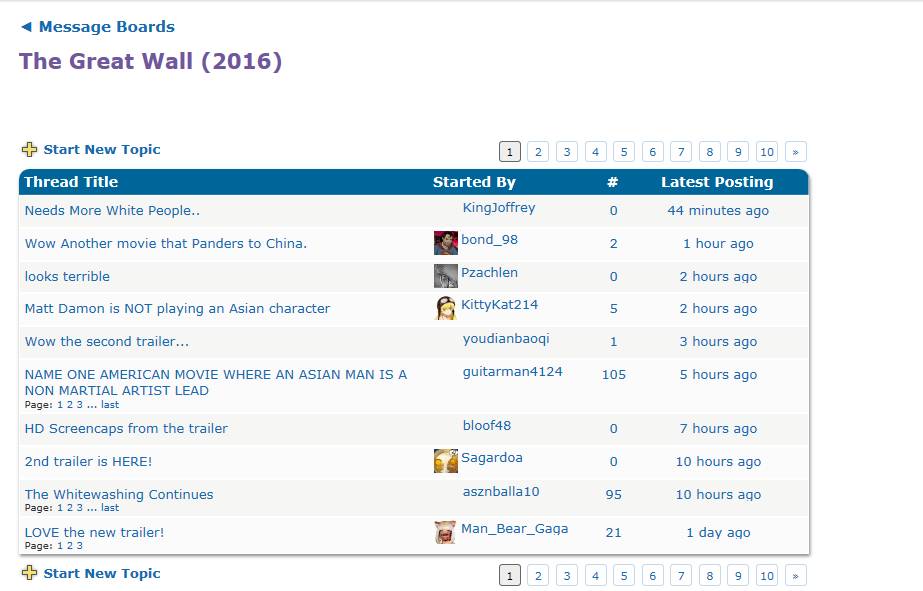Click the bottom next-pages » button

tap(796, 575)
